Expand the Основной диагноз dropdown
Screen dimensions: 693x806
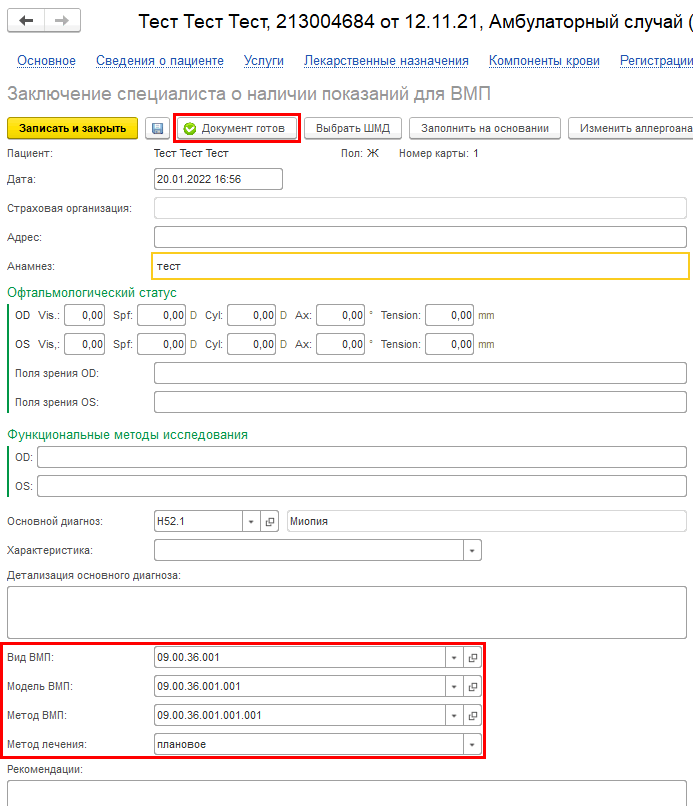pyautogui.click(x=250, y=521)
